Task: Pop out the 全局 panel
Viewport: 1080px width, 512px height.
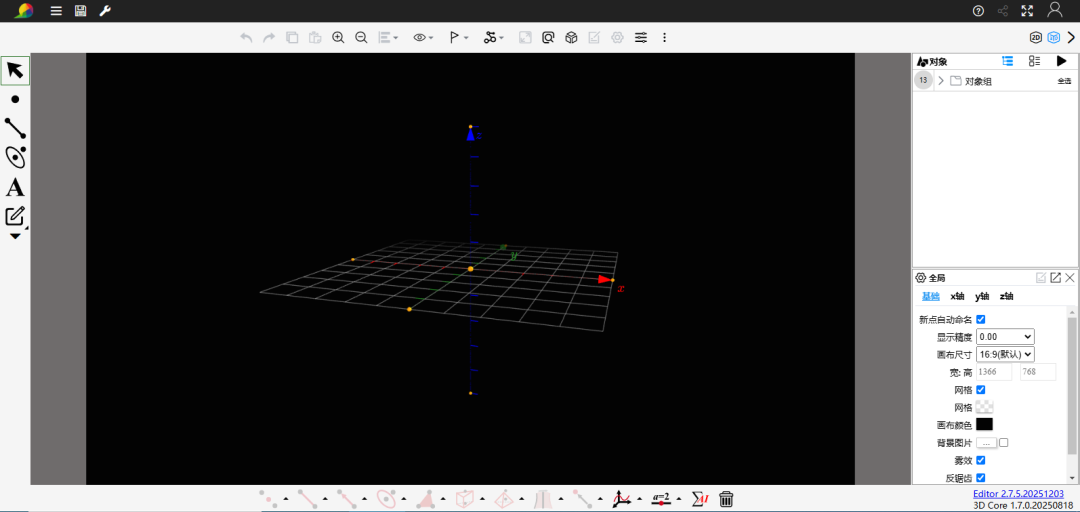Action: pos(1055,278)
